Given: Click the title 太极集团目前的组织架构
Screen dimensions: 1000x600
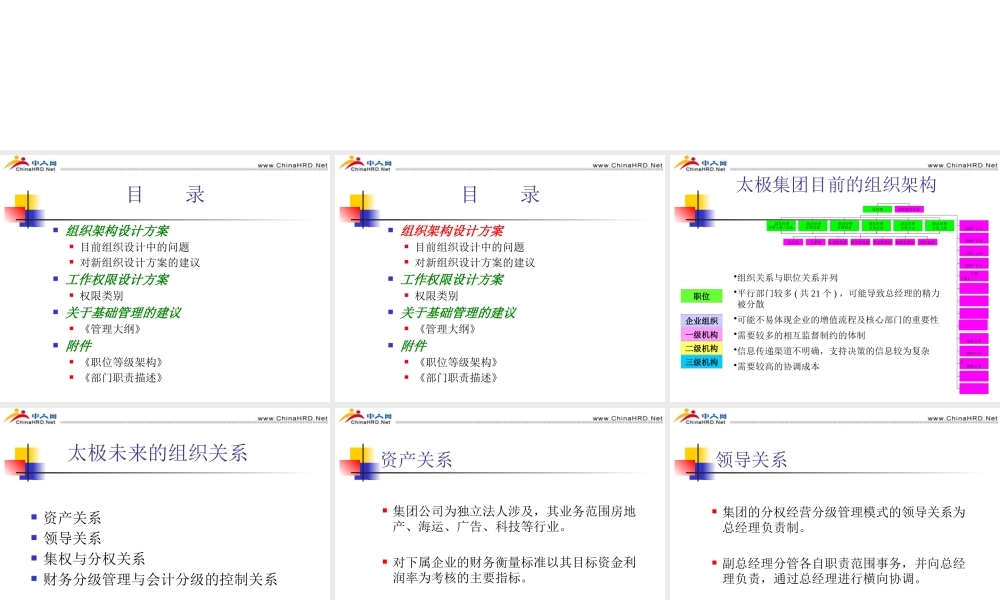Looking at the screenshot, I should (836, 185).
